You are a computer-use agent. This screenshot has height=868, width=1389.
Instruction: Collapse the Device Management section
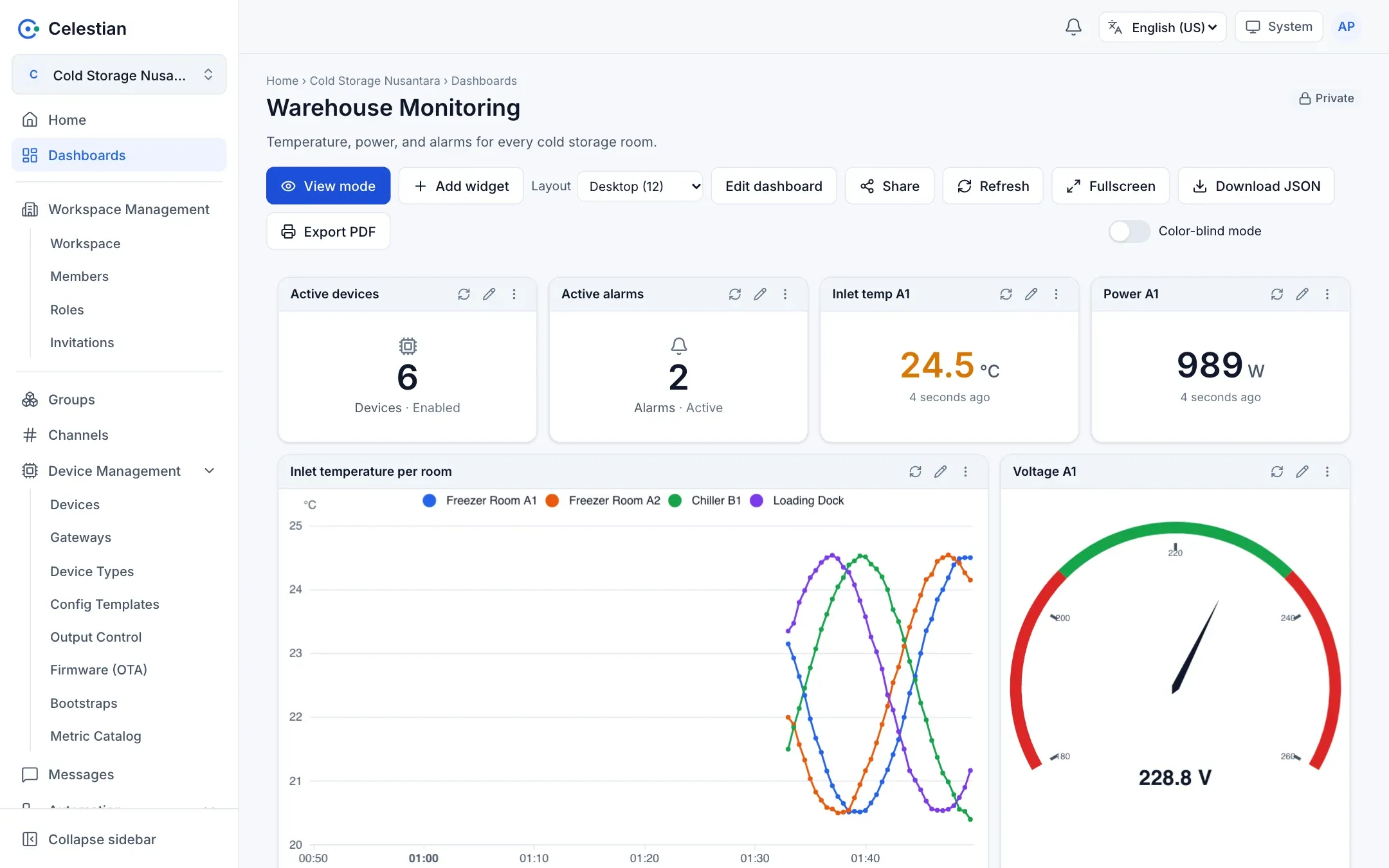pos(119,471)
